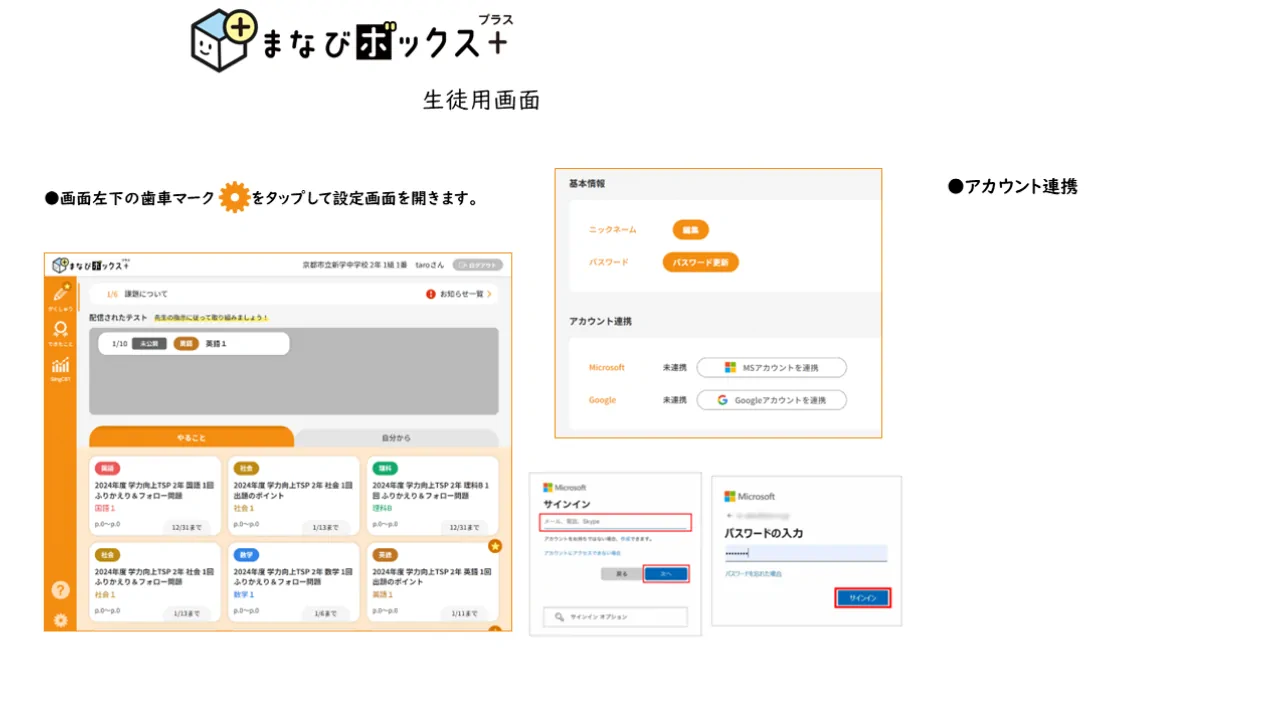Click the パスワード更新 button
The image size is (1286, 724).
(x=700, y=262)
